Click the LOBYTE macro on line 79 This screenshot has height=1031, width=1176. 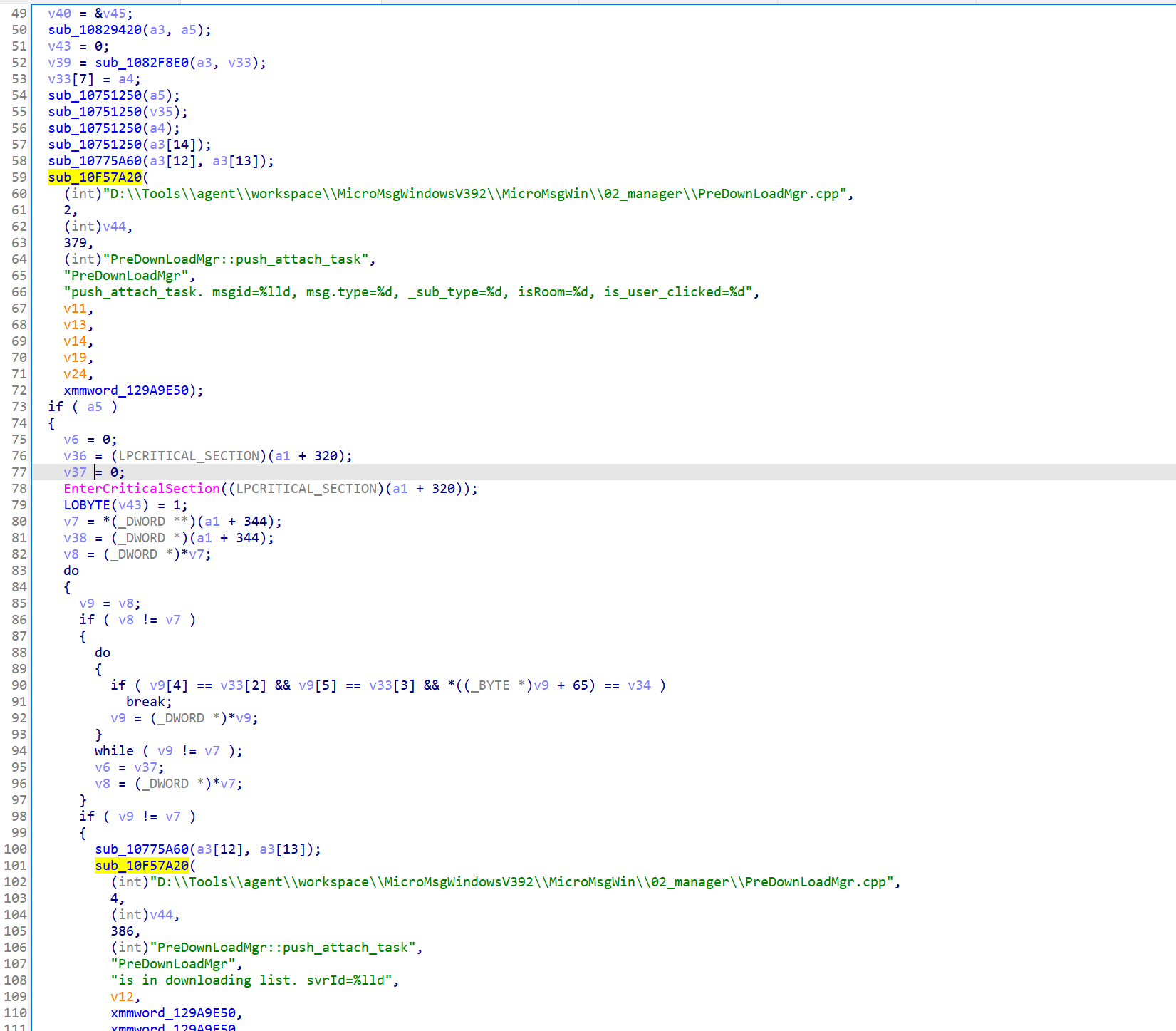[x=87, y=505]
